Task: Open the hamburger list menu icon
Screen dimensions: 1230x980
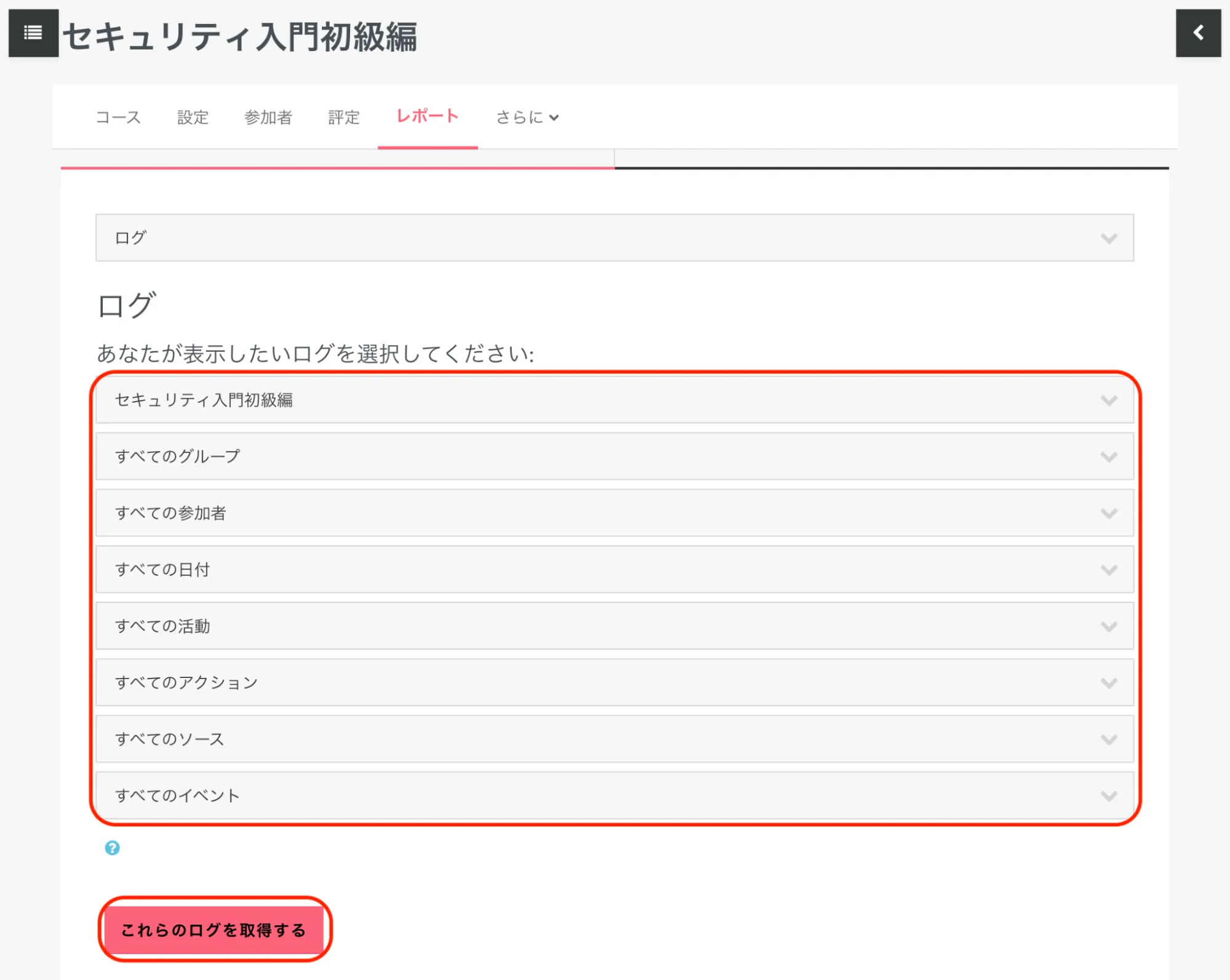Action: coord(33,33)
